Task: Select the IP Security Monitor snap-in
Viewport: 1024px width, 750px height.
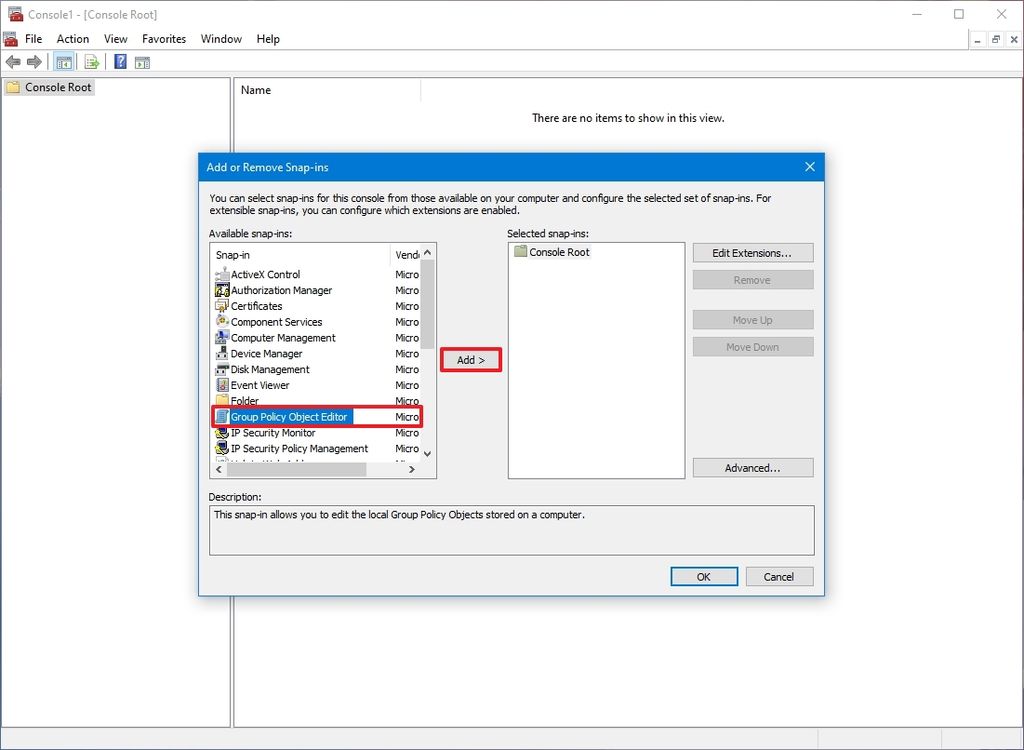Action: [270, 433]
